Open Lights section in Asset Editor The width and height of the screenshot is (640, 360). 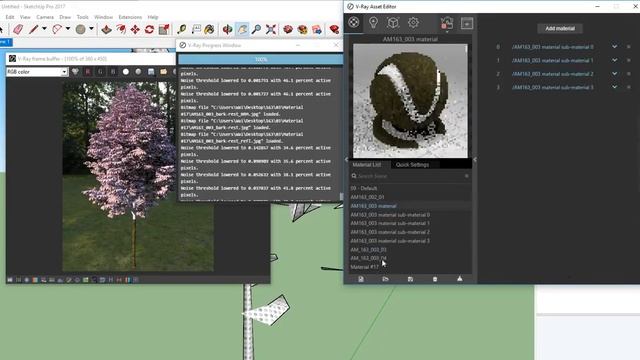click(373, 22)
